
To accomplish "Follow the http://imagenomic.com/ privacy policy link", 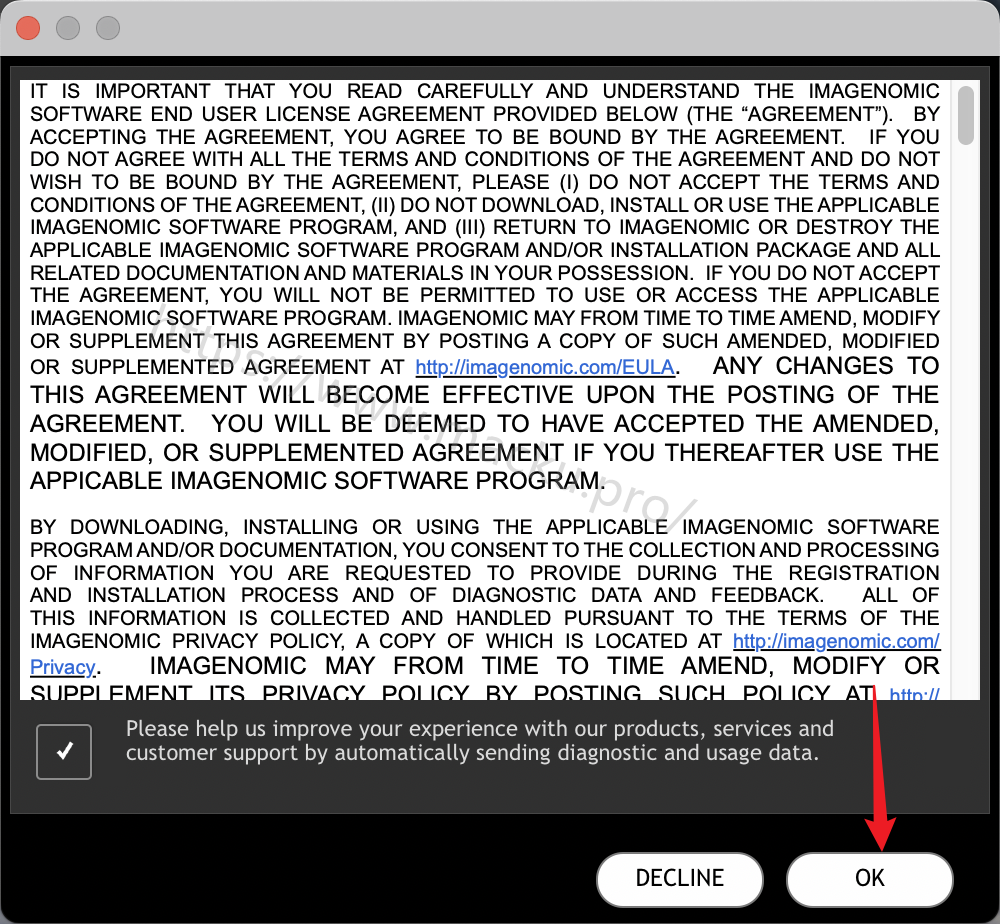I will click(836, 641).
